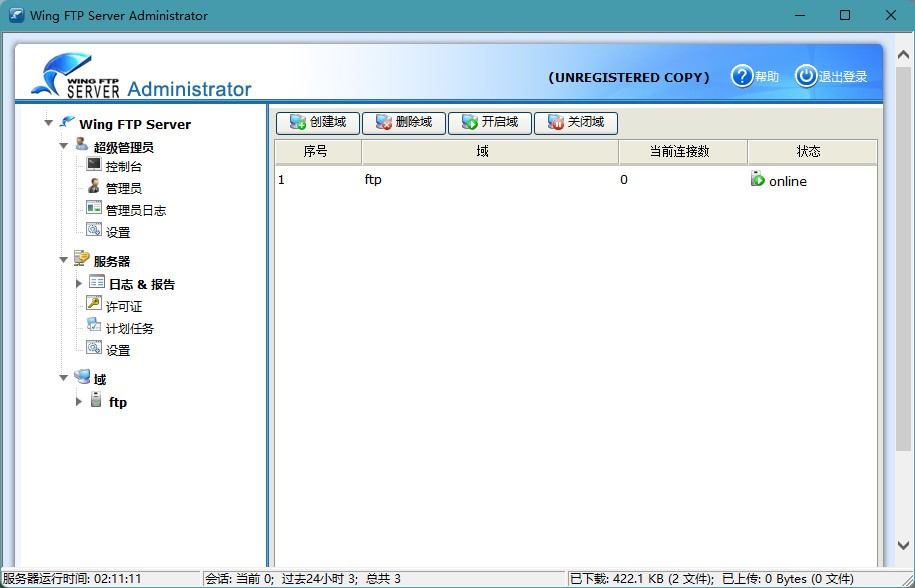The height and width of the screenshot is (588, 915).
Task: Click the 开启域 button
Action: point(490,122)
